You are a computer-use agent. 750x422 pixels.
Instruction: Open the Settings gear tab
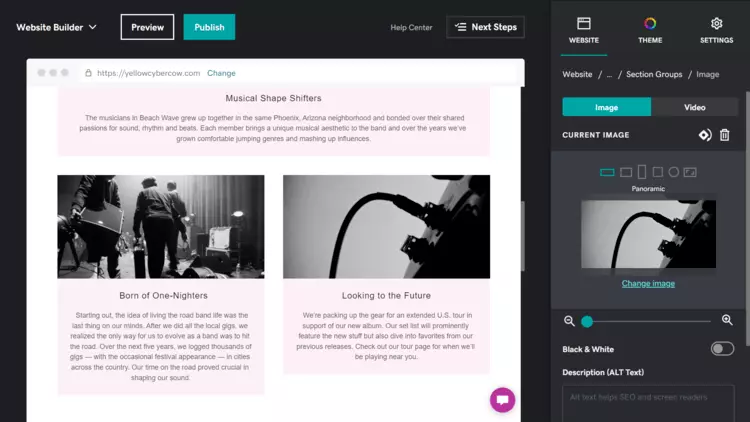(x=716, y=23)
